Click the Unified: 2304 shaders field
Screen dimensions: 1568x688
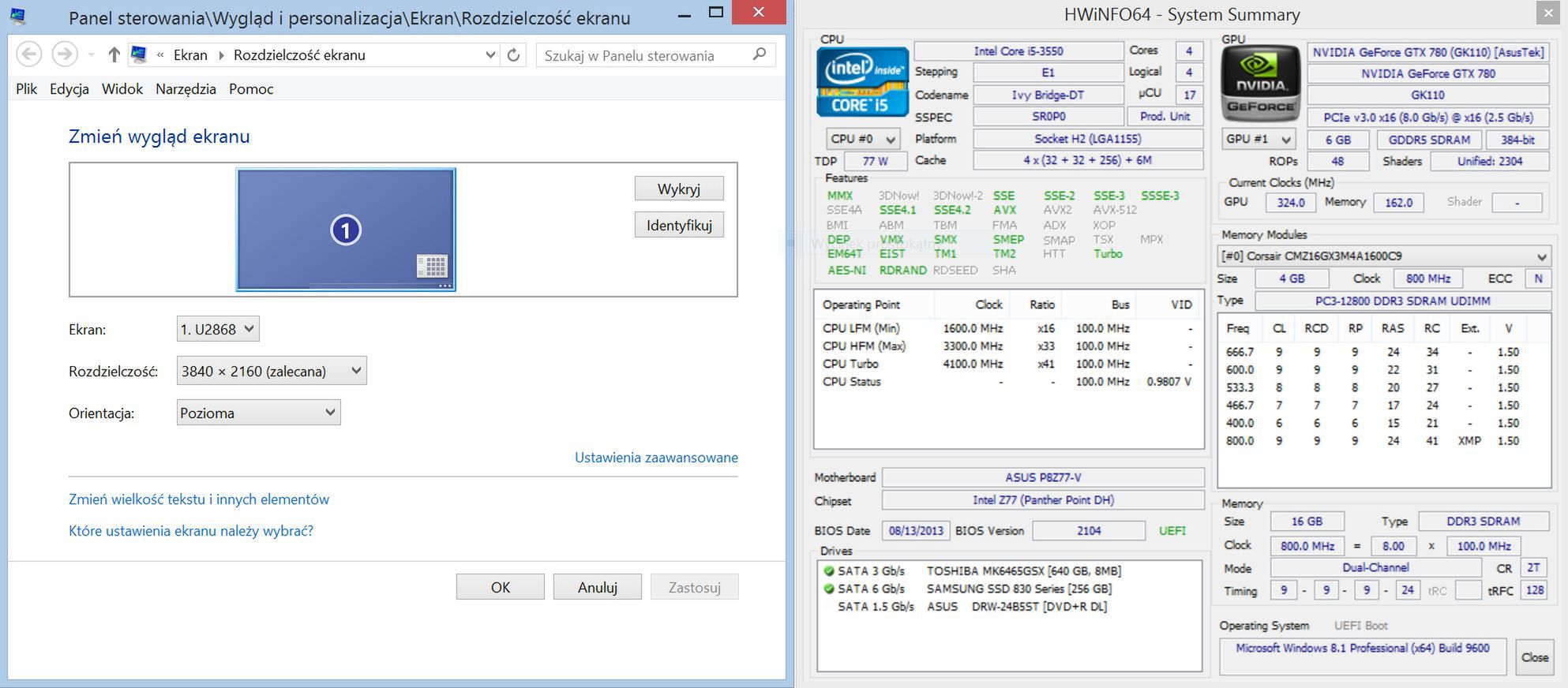(x=1490, y=161)
